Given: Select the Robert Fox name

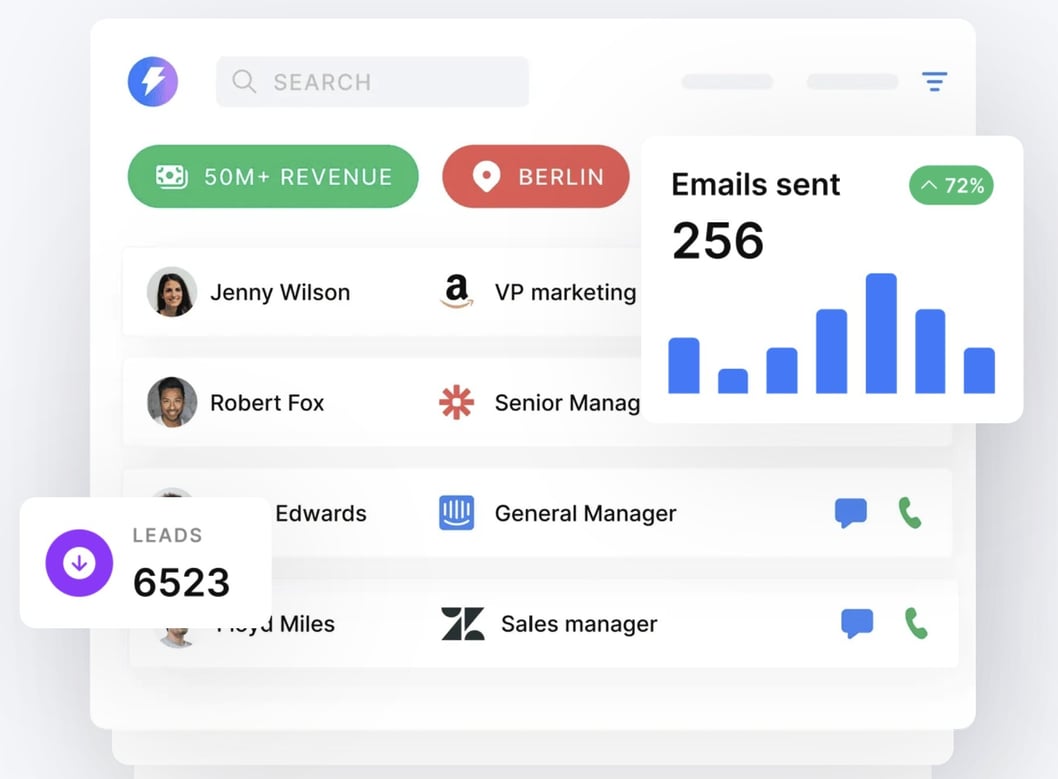Looking at the screenshot, I should (x=267, y=403).
